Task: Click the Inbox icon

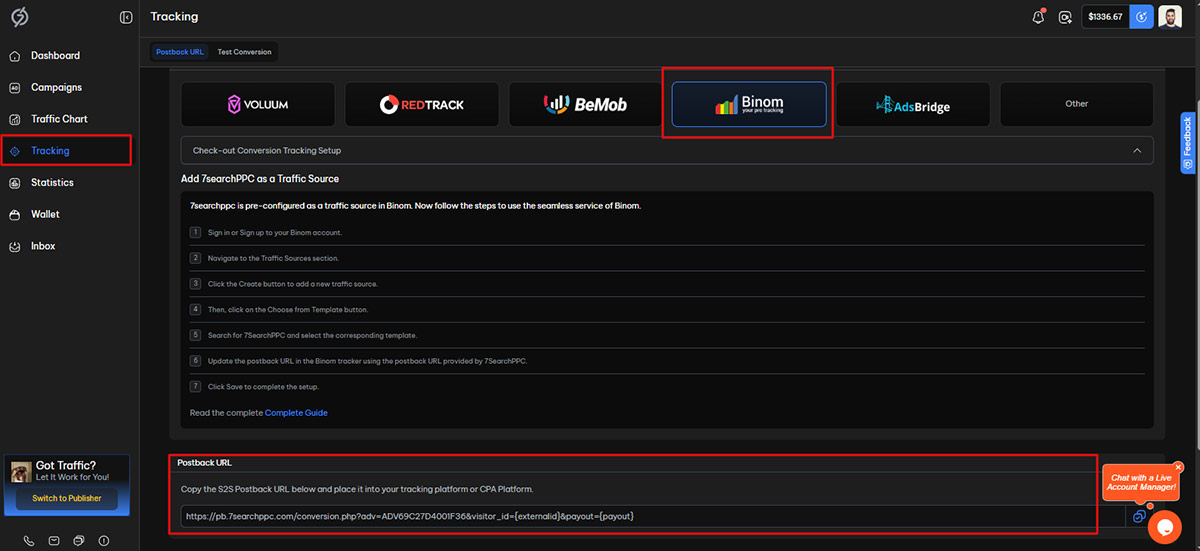Action: (x=15, y=246)
